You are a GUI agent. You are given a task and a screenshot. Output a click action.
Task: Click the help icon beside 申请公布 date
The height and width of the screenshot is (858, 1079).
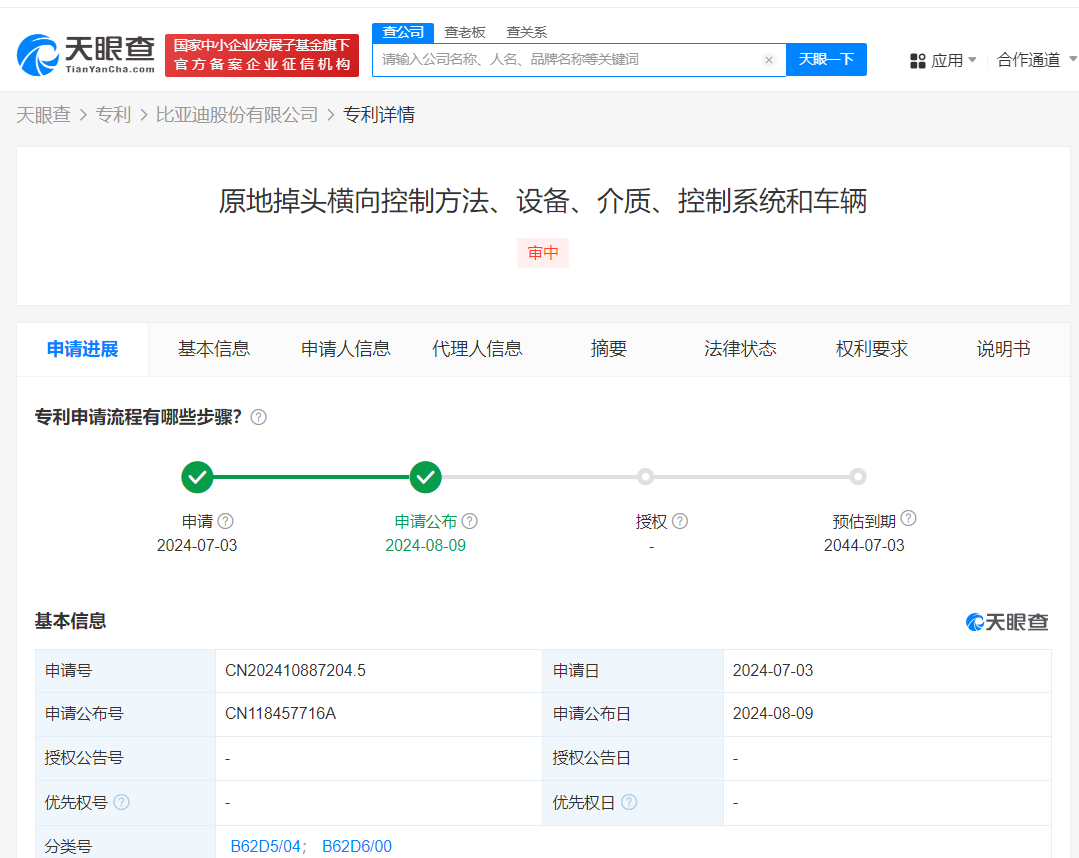[x=470, y=521]
